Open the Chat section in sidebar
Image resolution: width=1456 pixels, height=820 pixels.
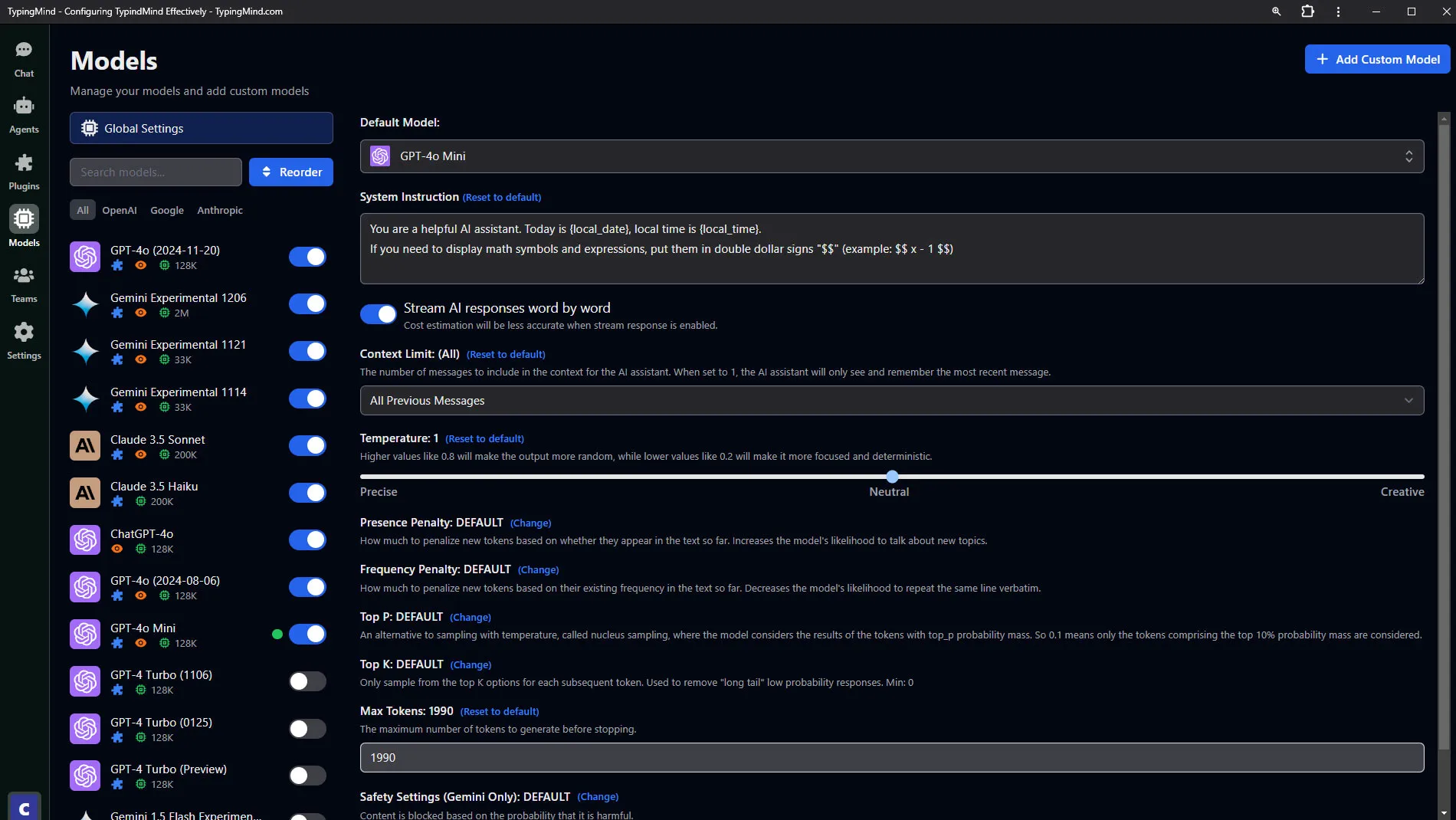[24, 59]
